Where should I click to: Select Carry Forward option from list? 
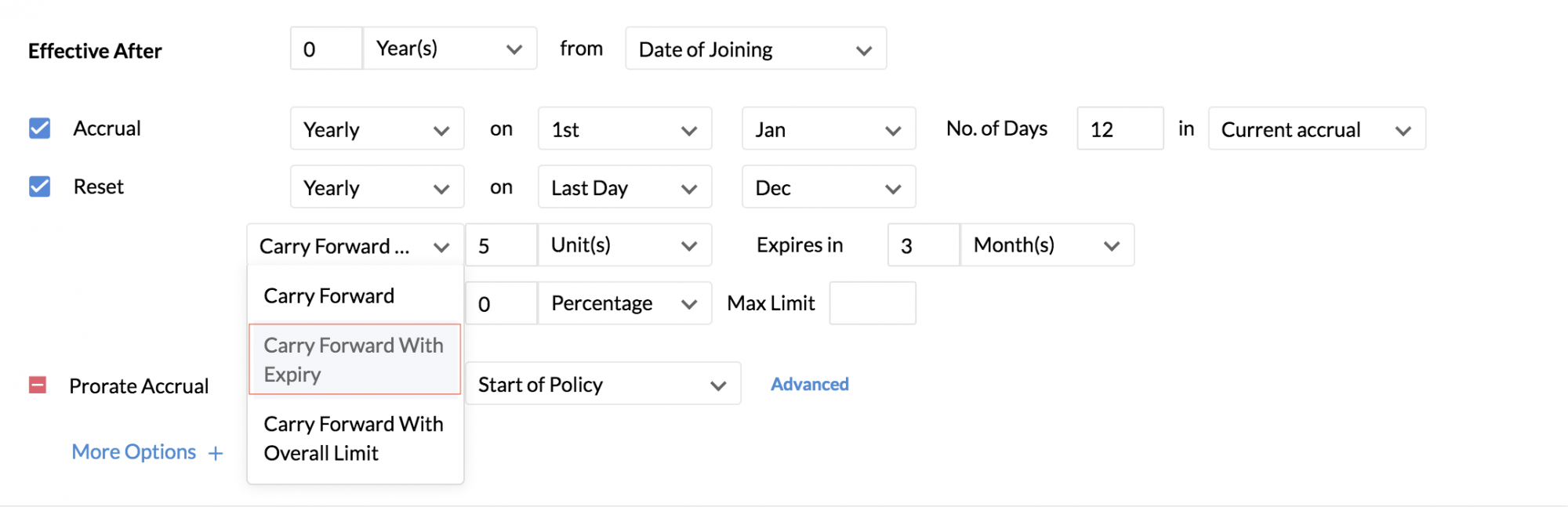pyautogui.click(x=329, y=296)
